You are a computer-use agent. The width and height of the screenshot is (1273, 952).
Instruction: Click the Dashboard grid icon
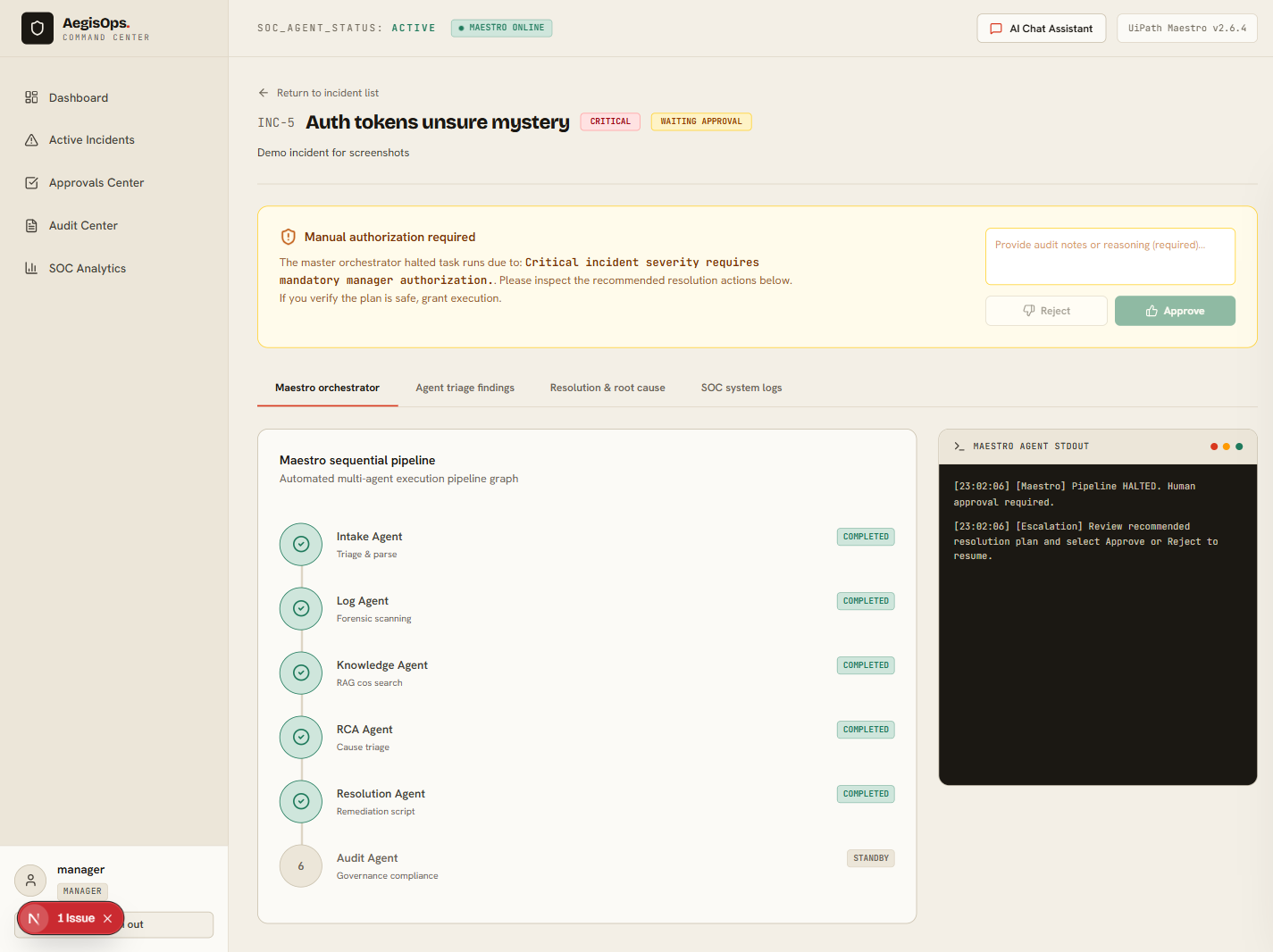[31, 97]
